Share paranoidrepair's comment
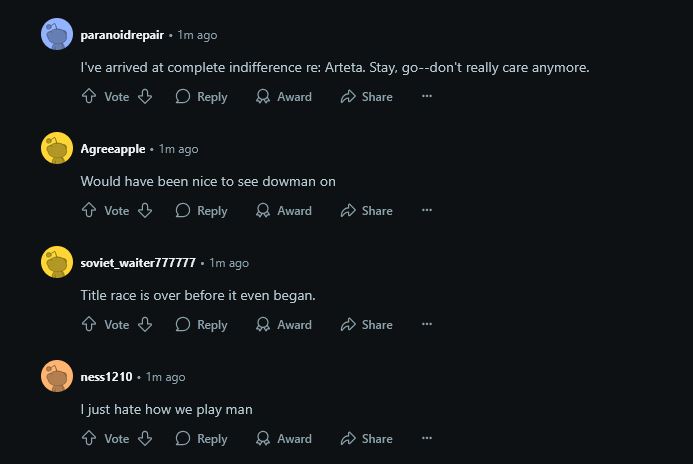 (366, 96)
